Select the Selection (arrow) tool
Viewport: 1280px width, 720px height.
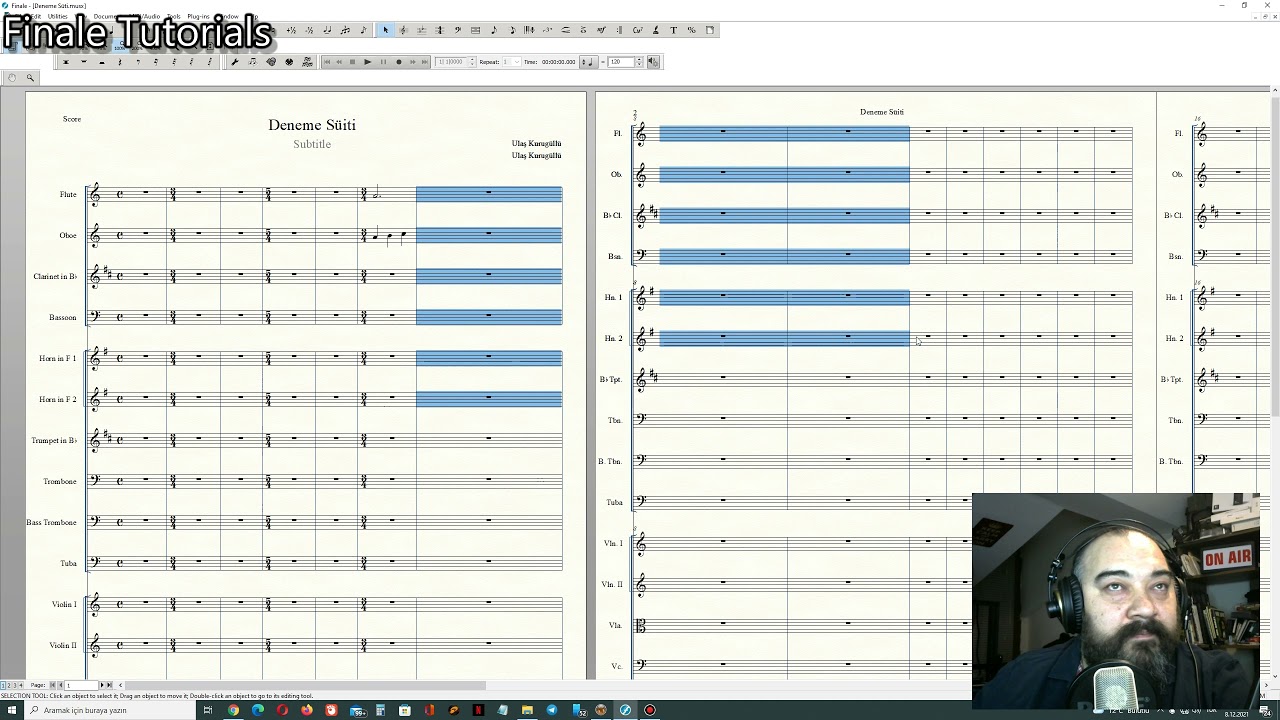[385, 30]
